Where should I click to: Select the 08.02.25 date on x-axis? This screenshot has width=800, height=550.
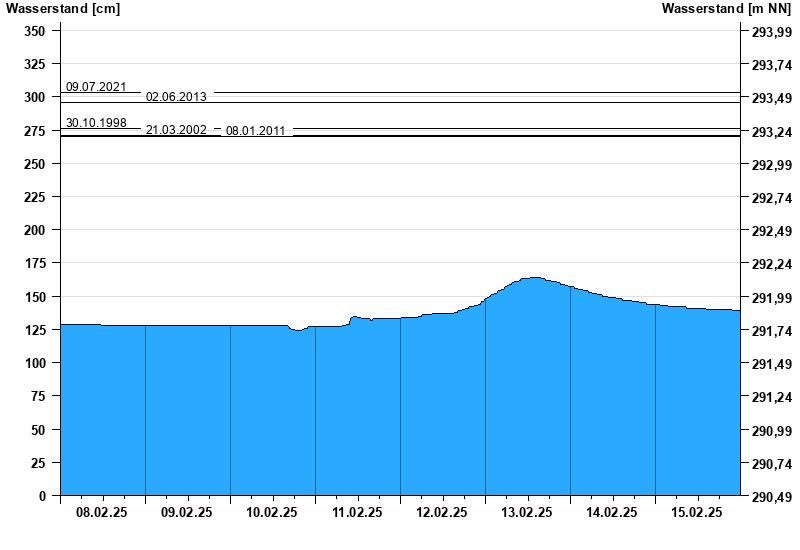(x=102, y=512)
